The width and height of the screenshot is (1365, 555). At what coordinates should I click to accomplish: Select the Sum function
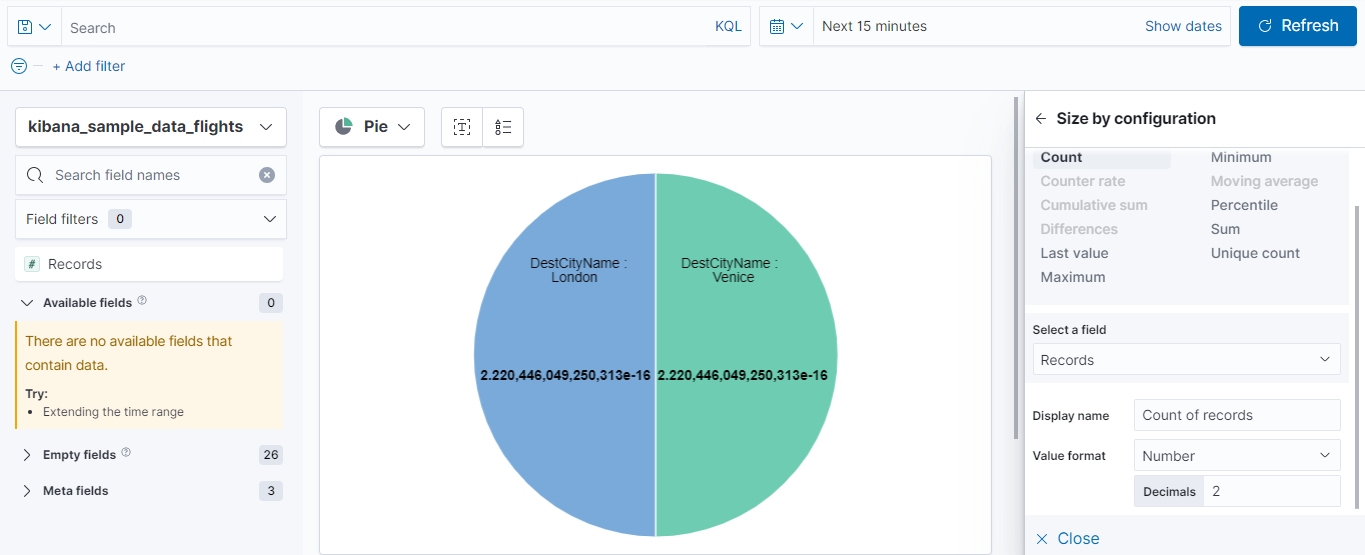1225,229
